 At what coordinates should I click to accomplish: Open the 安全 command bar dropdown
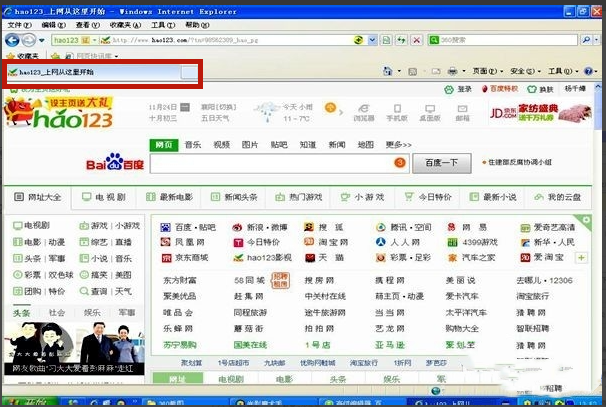[525, 71]
